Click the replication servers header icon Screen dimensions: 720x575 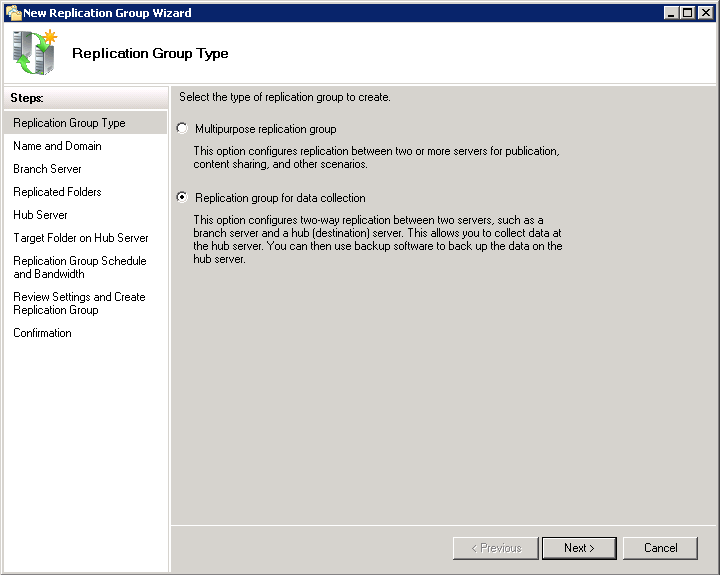[35, 52]
